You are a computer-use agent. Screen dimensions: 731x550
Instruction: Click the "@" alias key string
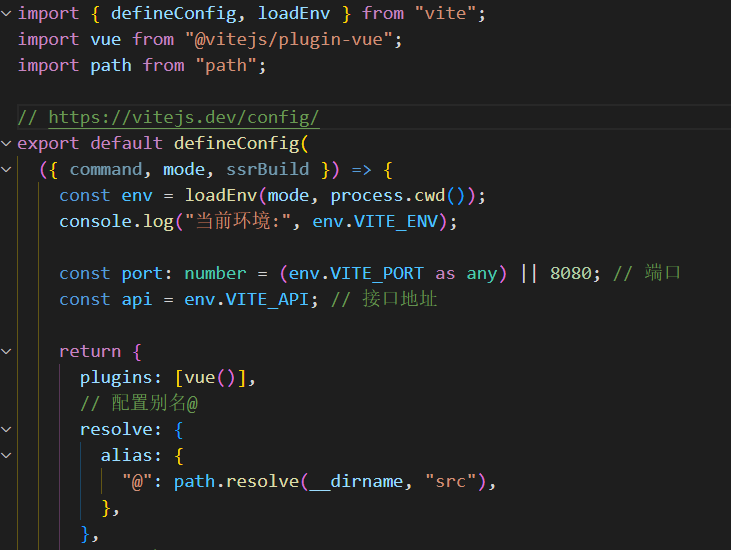(x=138, y=481)
